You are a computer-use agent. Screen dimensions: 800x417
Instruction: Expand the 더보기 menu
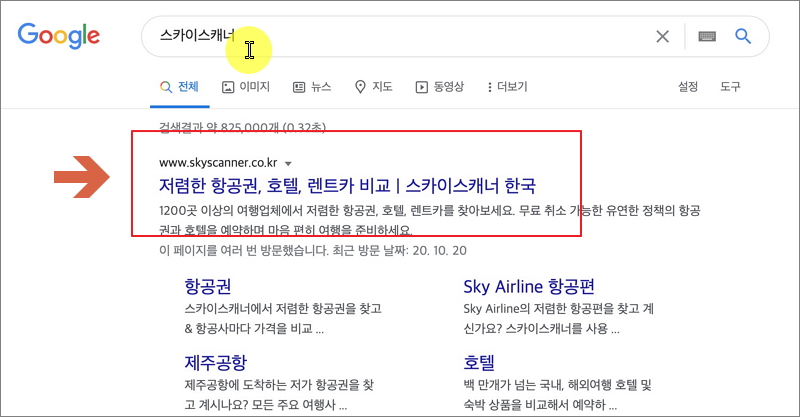click(x=507, y=87)
